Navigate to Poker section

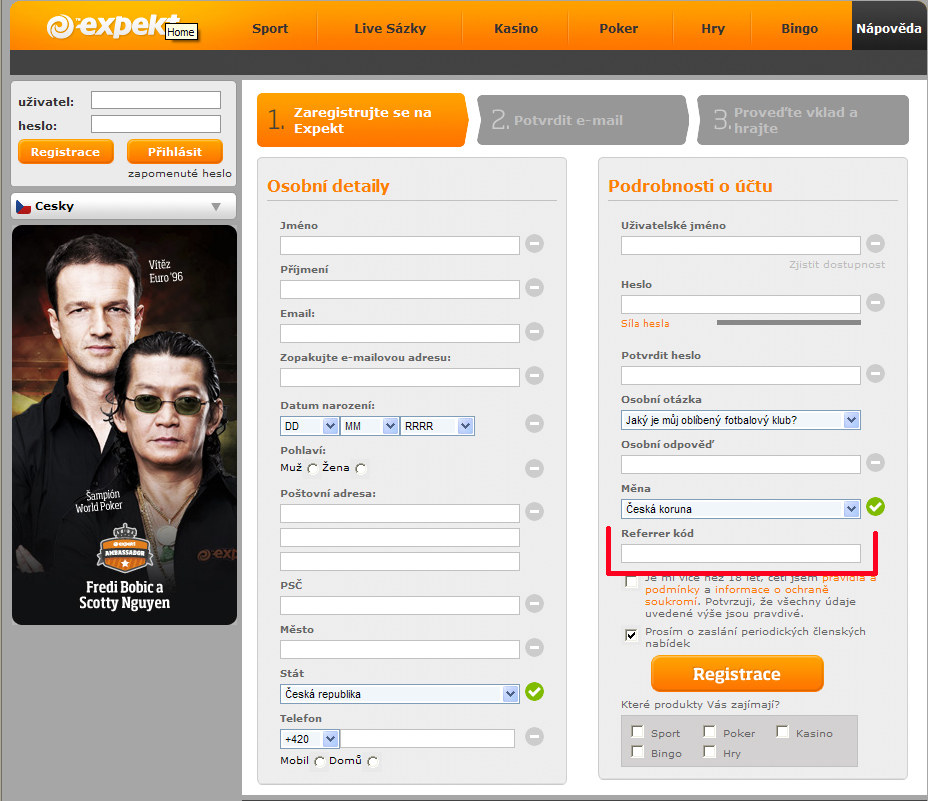pos(618,28)
